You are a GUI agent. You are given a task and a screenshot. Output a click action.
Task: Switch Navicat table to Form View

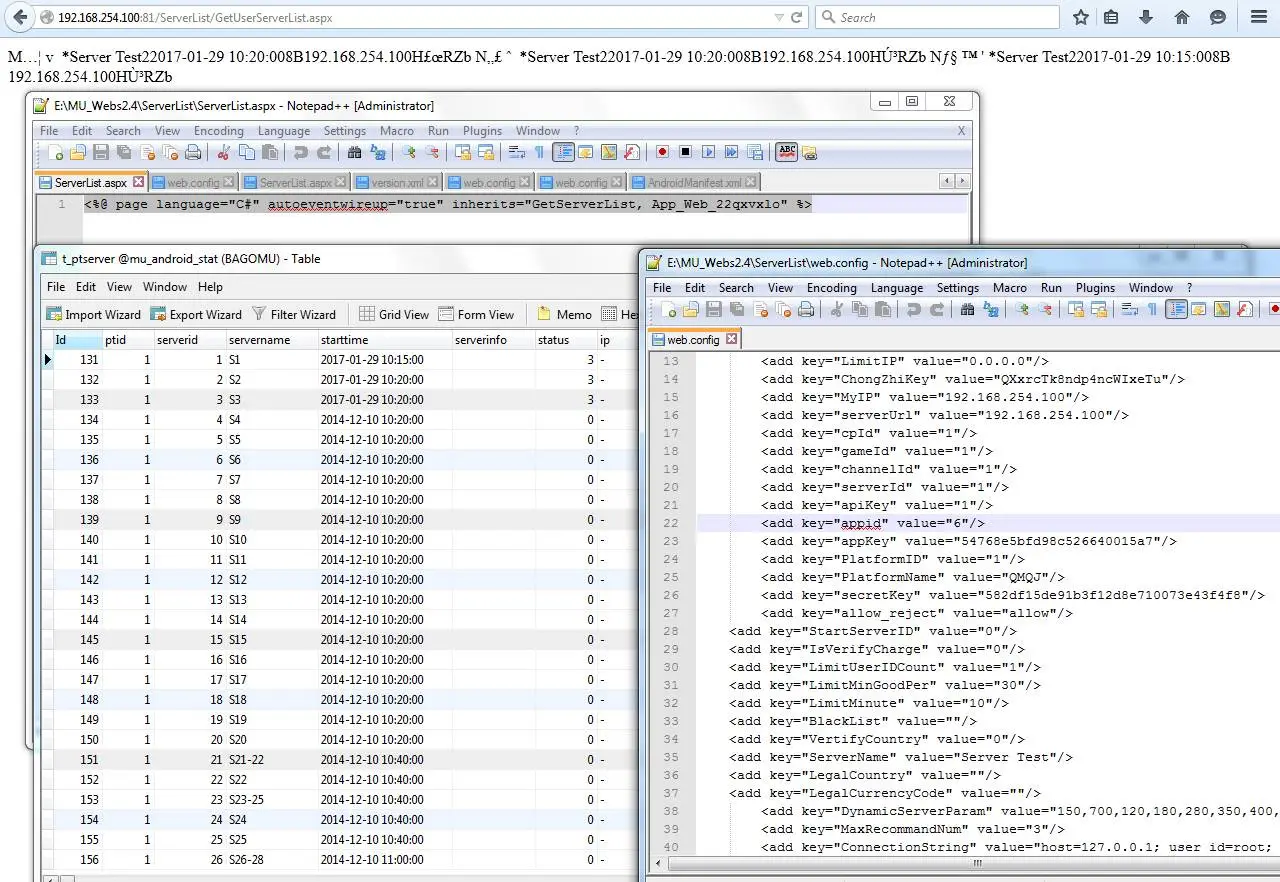475,314
